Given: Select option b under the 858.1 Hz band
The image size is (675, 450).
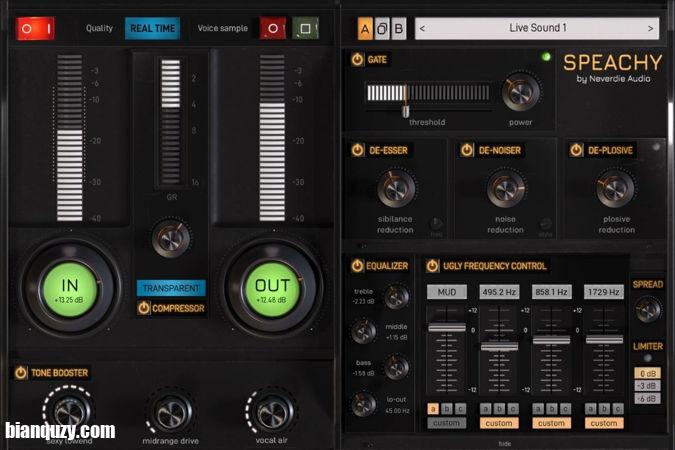Looking at the screenshot, I should [x=551, y=409].
